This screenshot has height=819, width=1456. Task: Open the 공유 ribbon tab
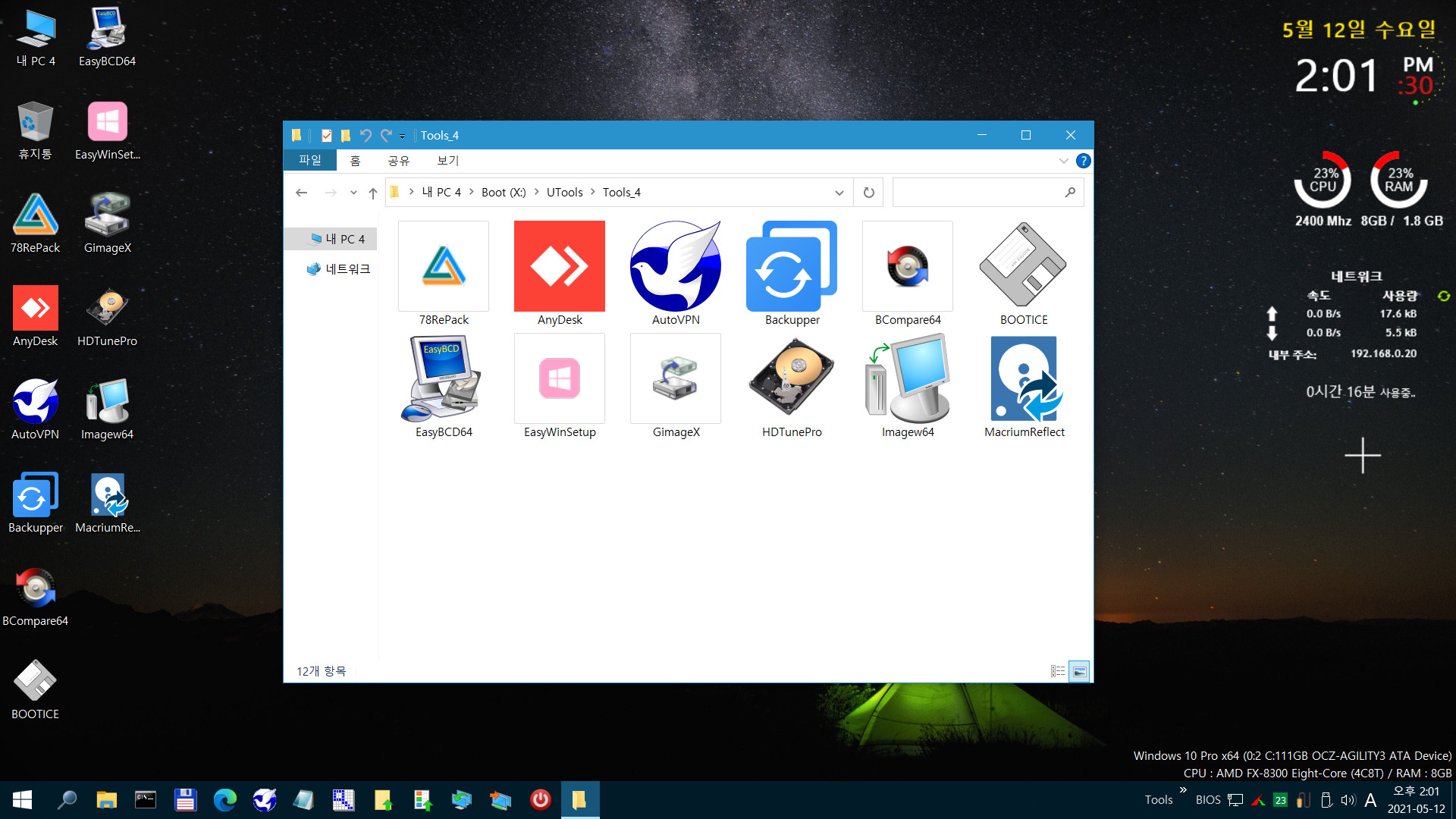tap(399, 160)
